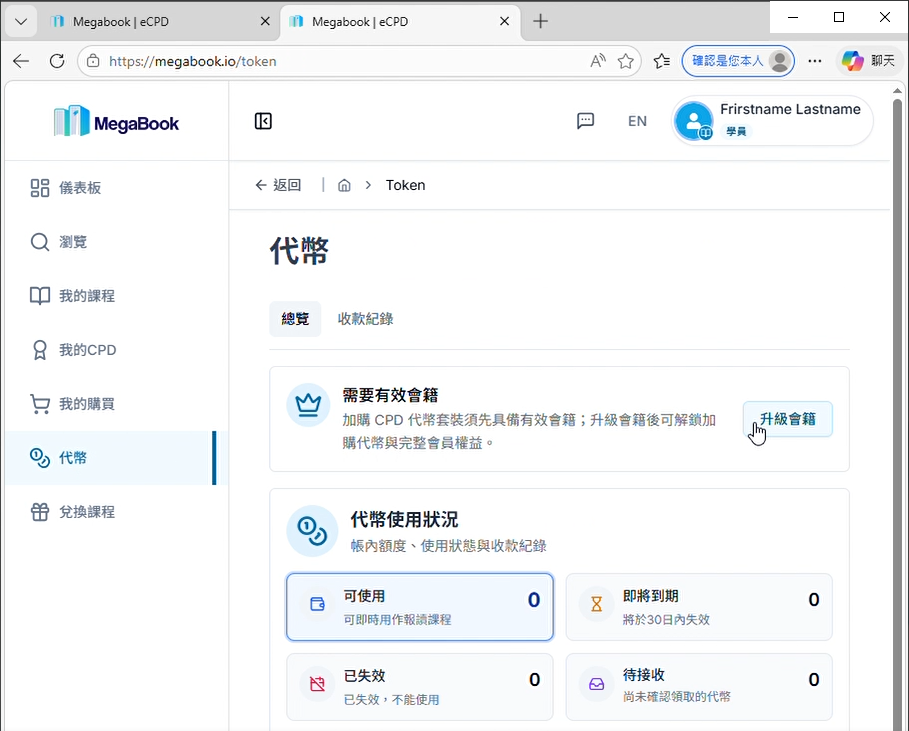Select the 可使用 token card
The width and height of the screenshot is (909, 731).
pyautogui.click(x=420, y=607)
